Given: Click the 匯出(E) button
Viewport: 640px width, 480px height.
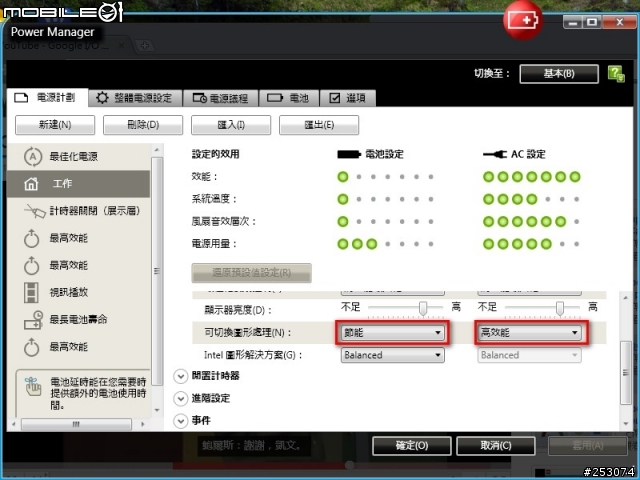Looking at the screenshot, I should [x=319, y=125].
